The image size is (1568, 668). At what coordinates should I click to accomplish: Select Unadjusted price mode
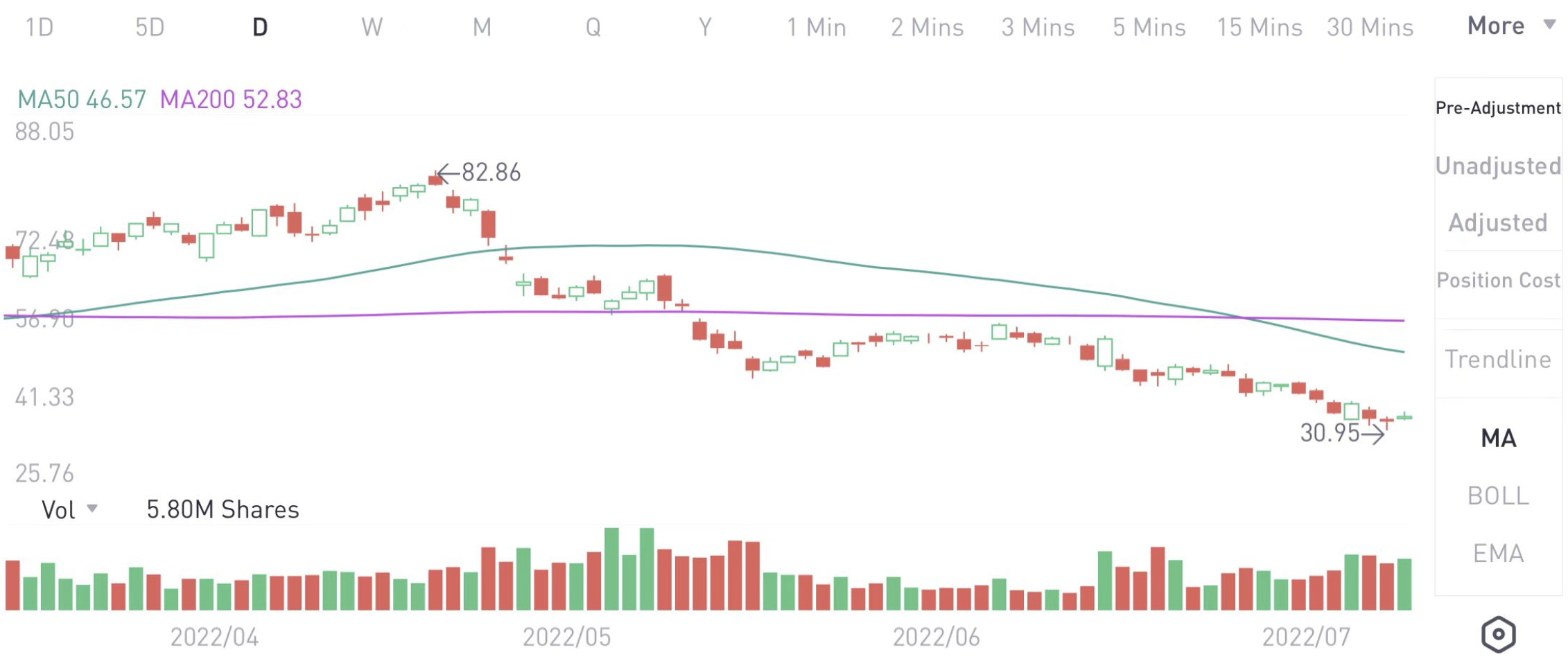click(x=1498, y=166)
